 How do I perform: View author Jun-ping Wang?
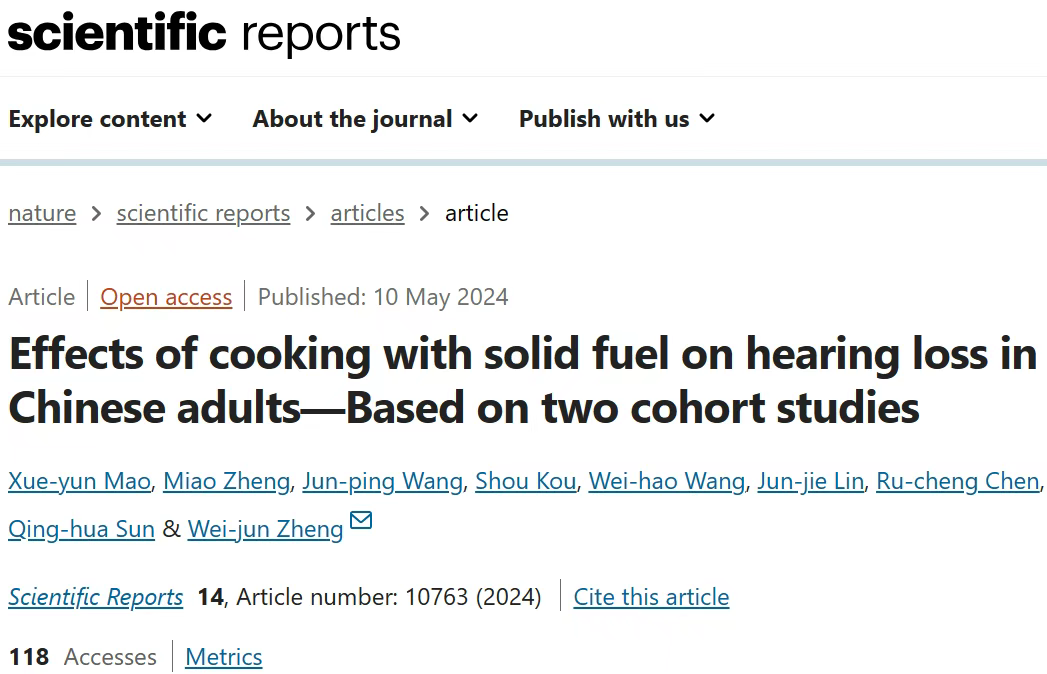tap(383, 481)
